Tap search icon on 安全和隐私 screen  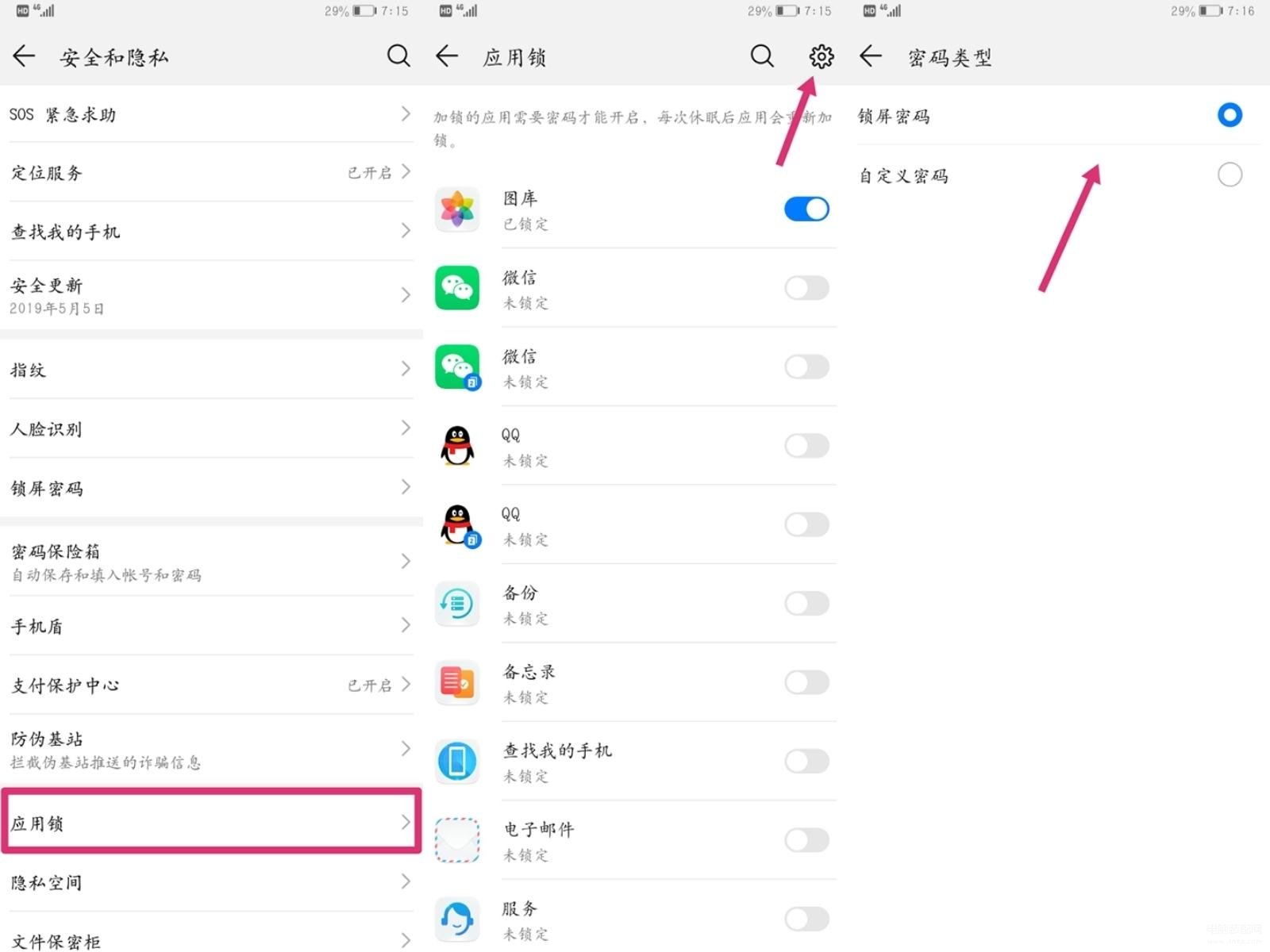[x=398, y=56]
